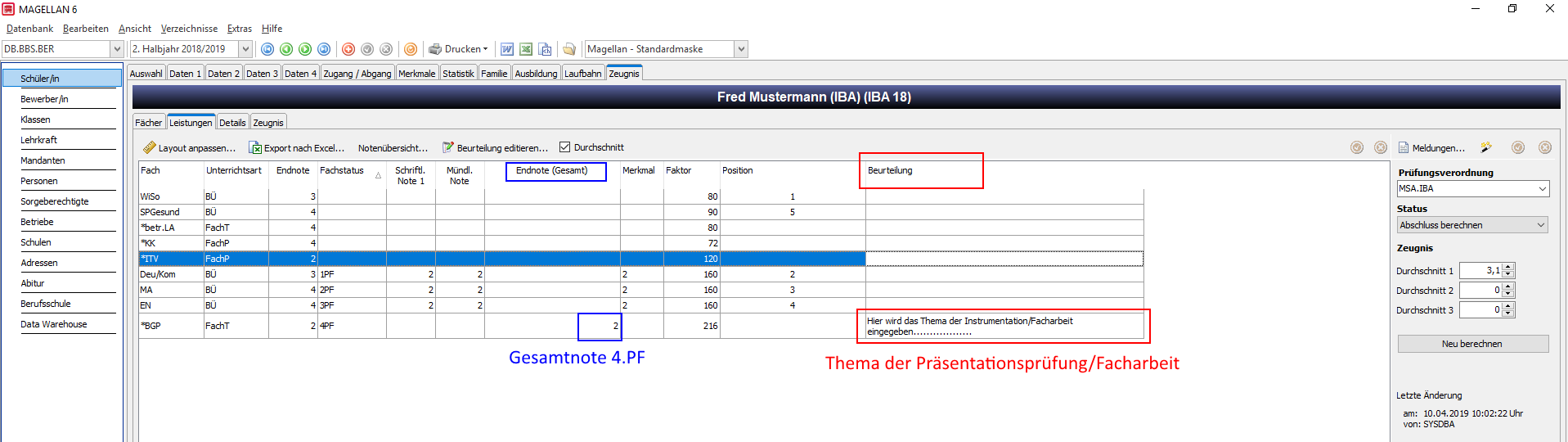Image resolution: width=1568 pixels, height=442 pixels.
Task: Decrease Durchschnitt 2 with down arrow
Action: tap(1509, 294)
